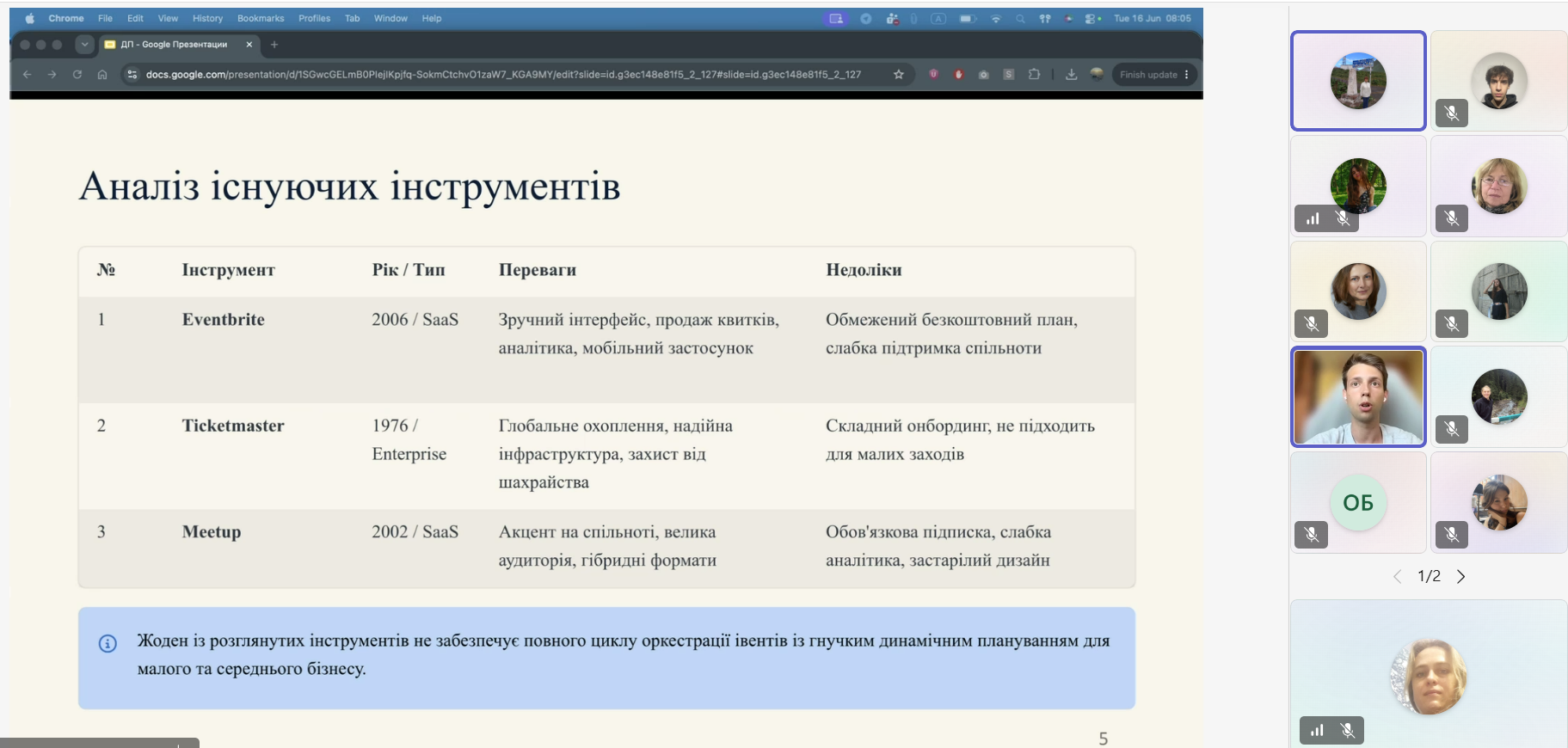Click the 1976 / Enterprise cell
Screen dimensions: 1568x748
tap(409, 439)
